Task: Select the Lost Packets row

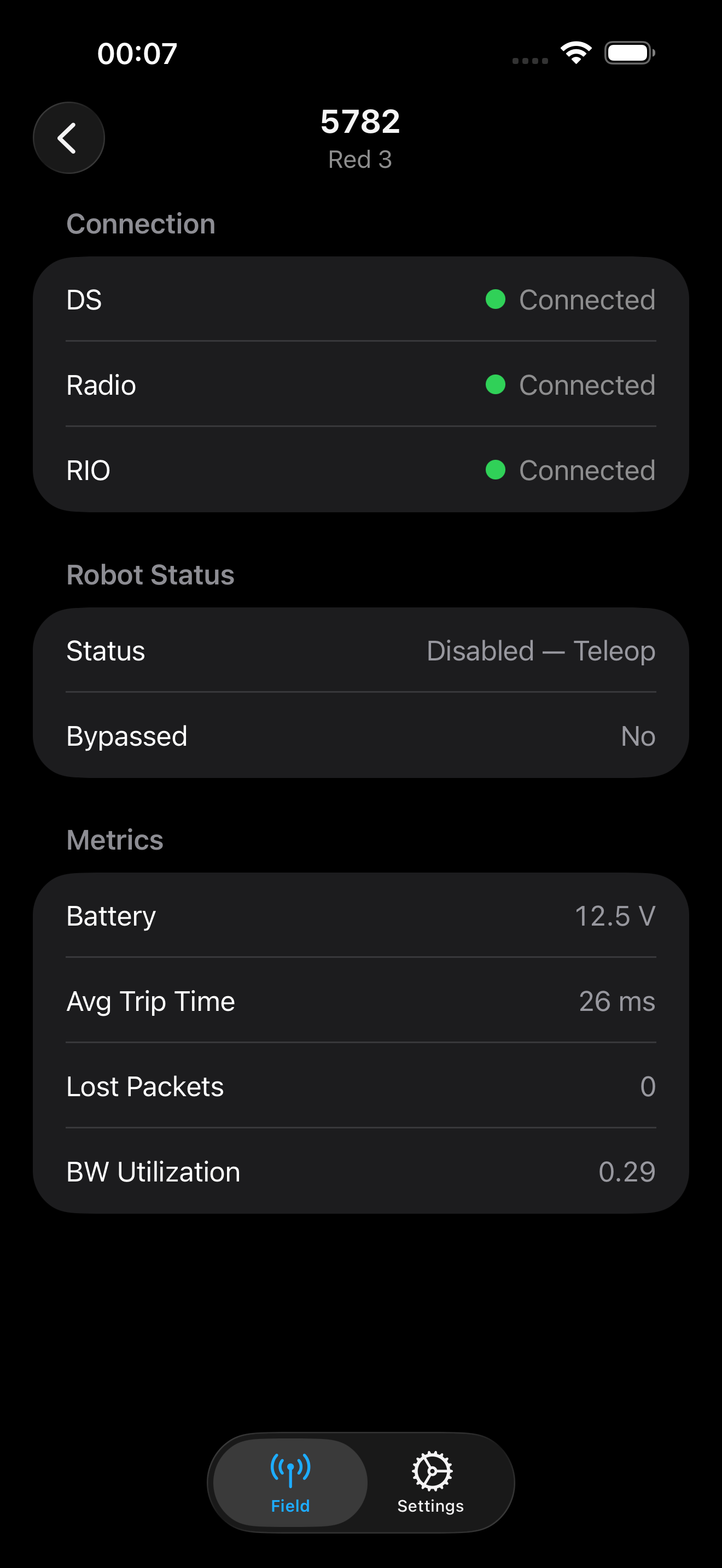Action: (360, 1086)
